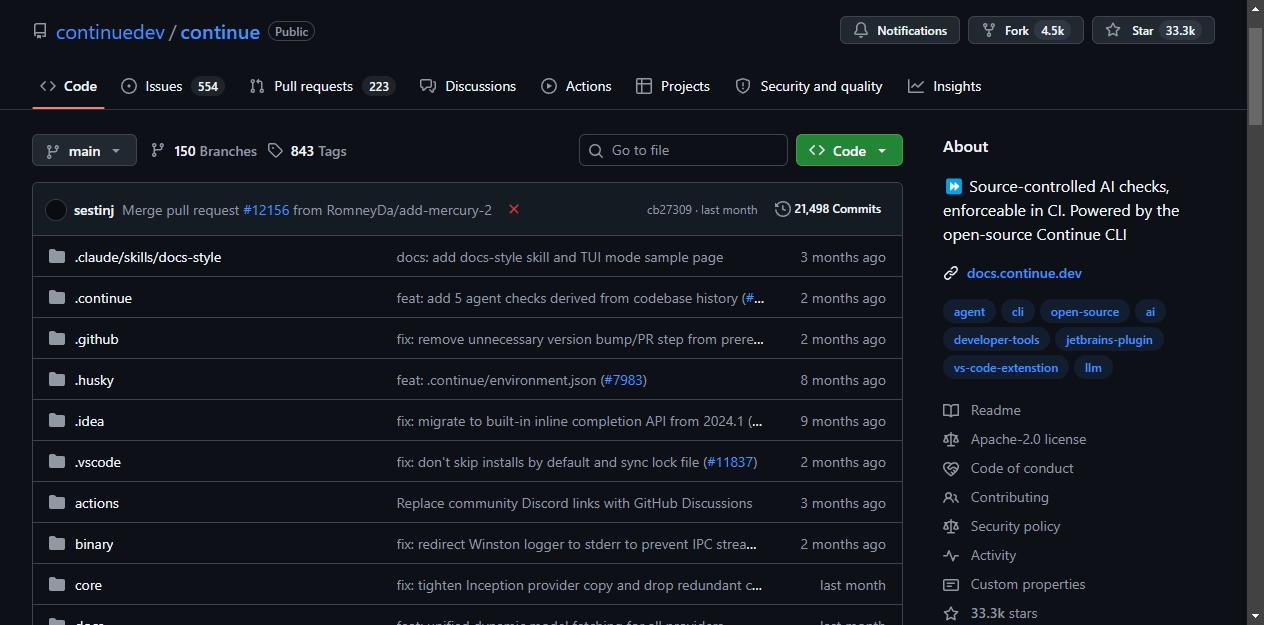Open commit 'docs: add docs-style skill and TUI mode'

(560, 257)
